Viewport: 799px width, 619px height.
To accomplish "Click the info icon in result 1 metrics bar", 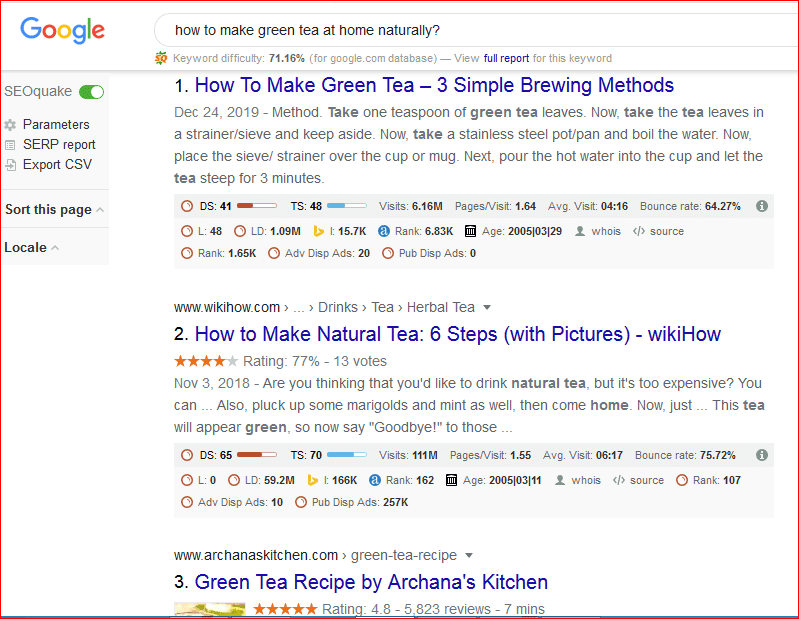I will tap(762, 206).
